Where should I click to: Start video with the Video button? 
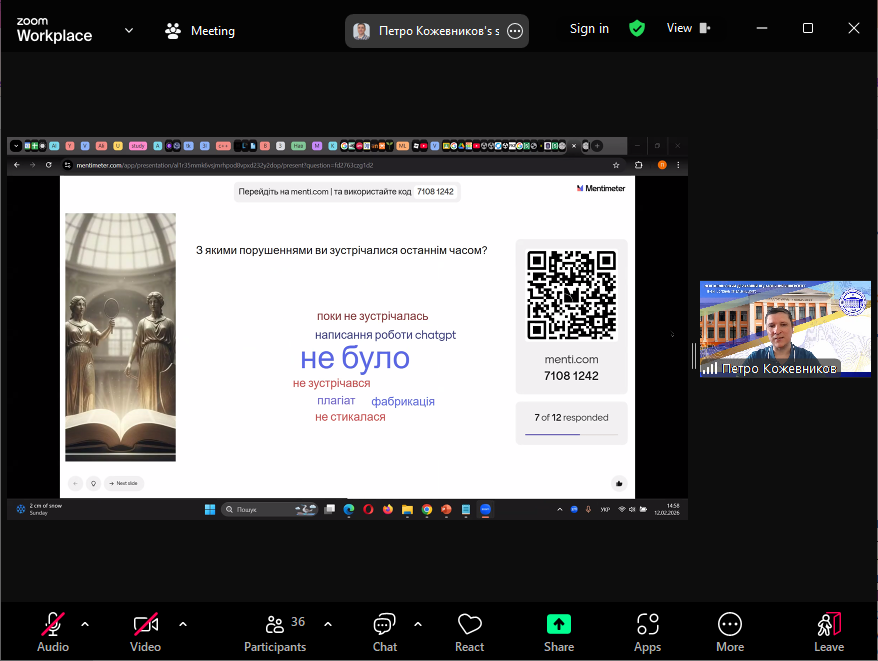click(x=145, y=631)
